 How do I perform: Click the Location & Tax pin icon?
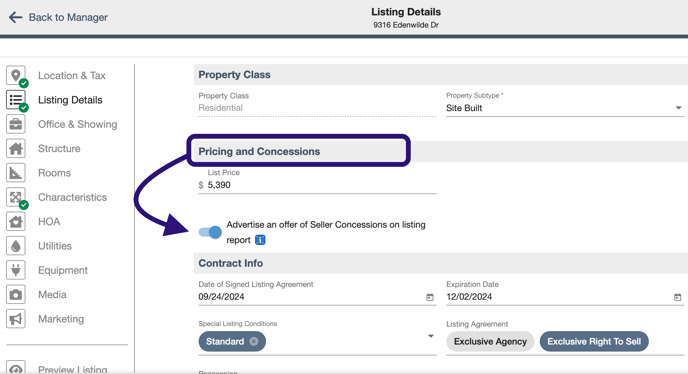(x=16, y=76)
